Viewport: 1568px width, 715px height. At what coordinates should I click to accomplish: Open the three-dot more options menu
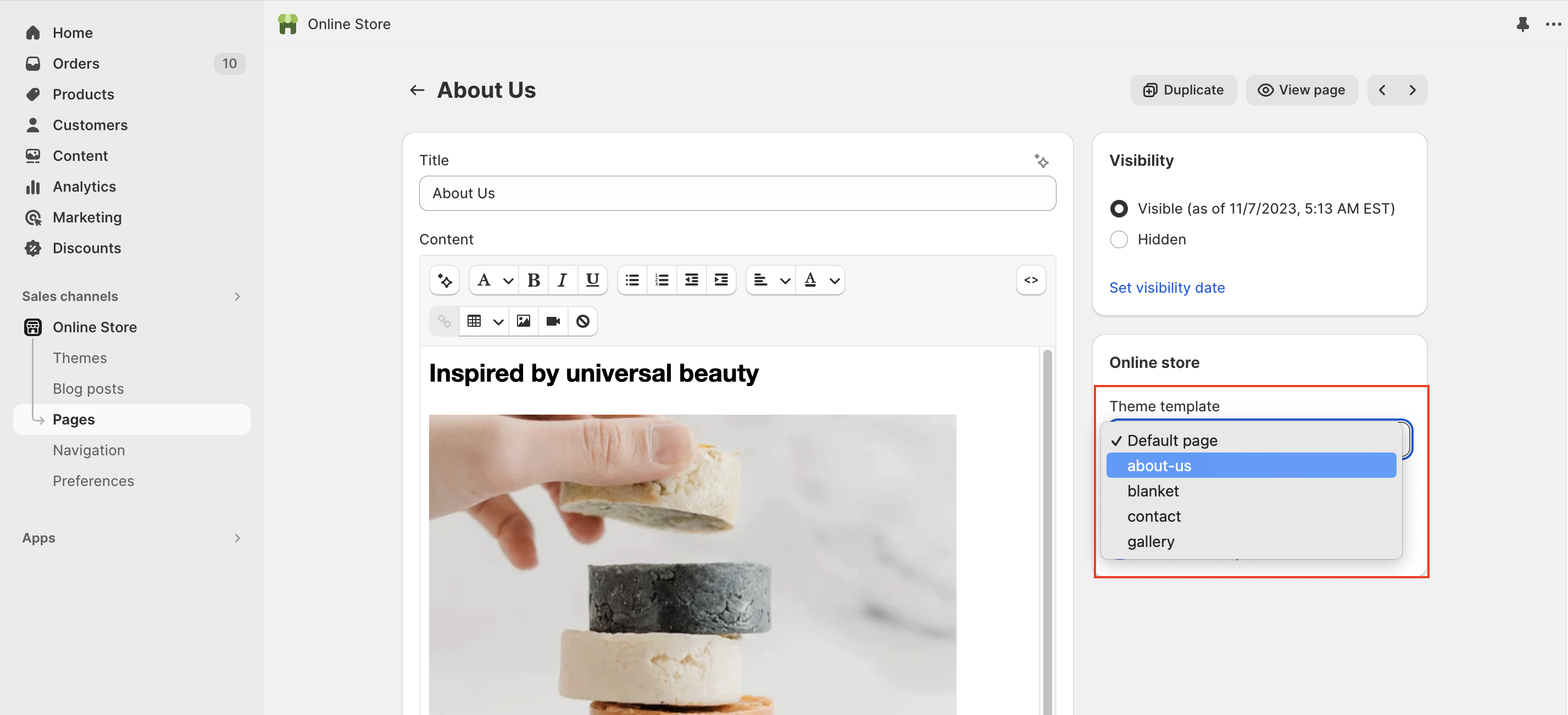tap(1553, 24)
